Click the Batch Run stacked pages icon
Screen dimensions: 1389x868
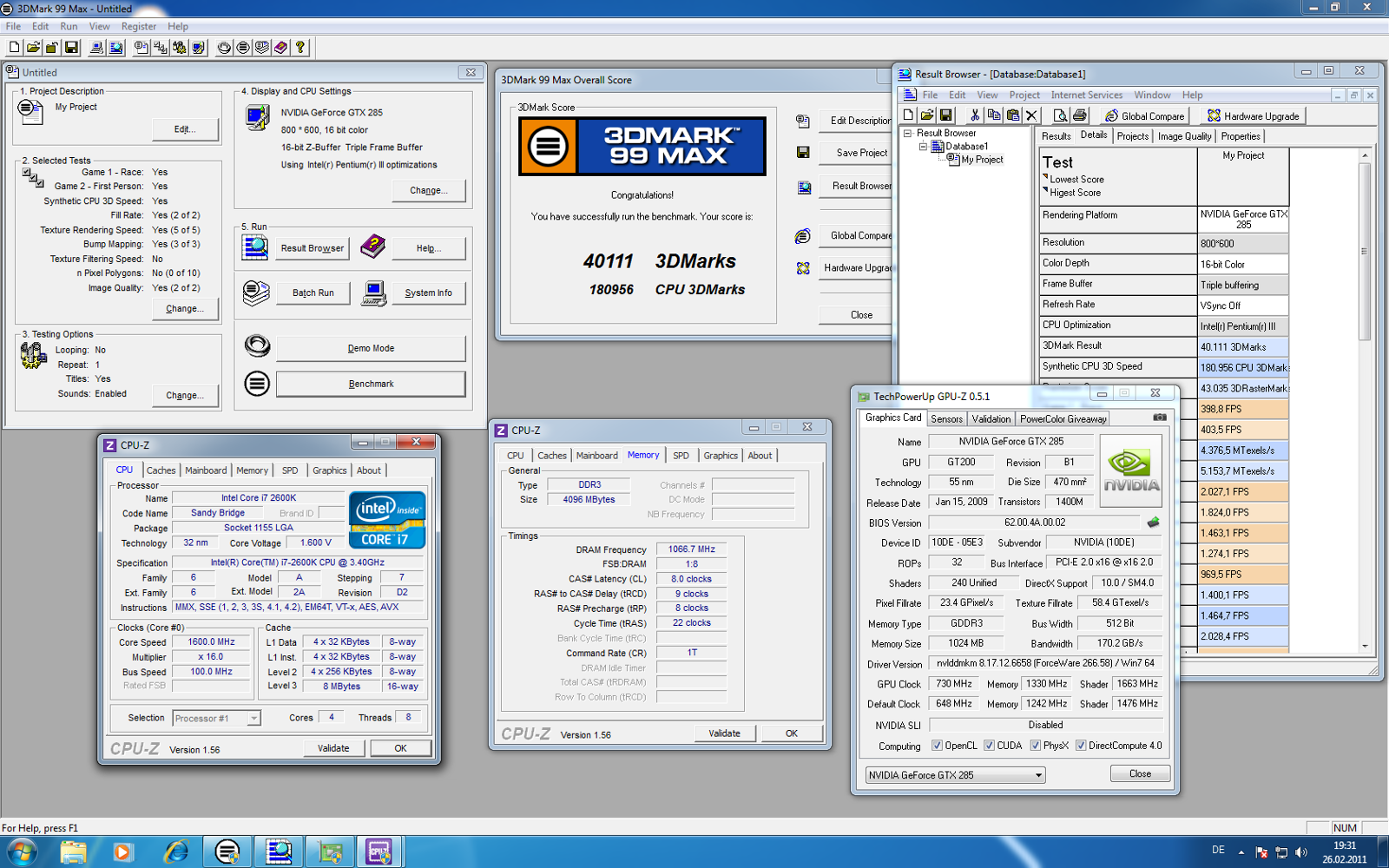coord(255,293)
